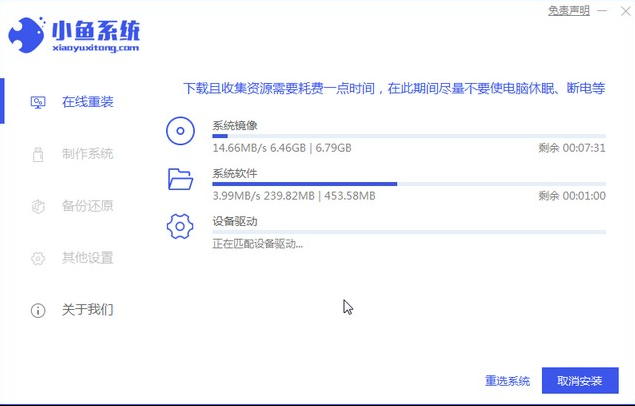The width and height of the screenshot is (635, 406).
Task: Click the 系统镜像 disc icon
Action: point(180,131)
